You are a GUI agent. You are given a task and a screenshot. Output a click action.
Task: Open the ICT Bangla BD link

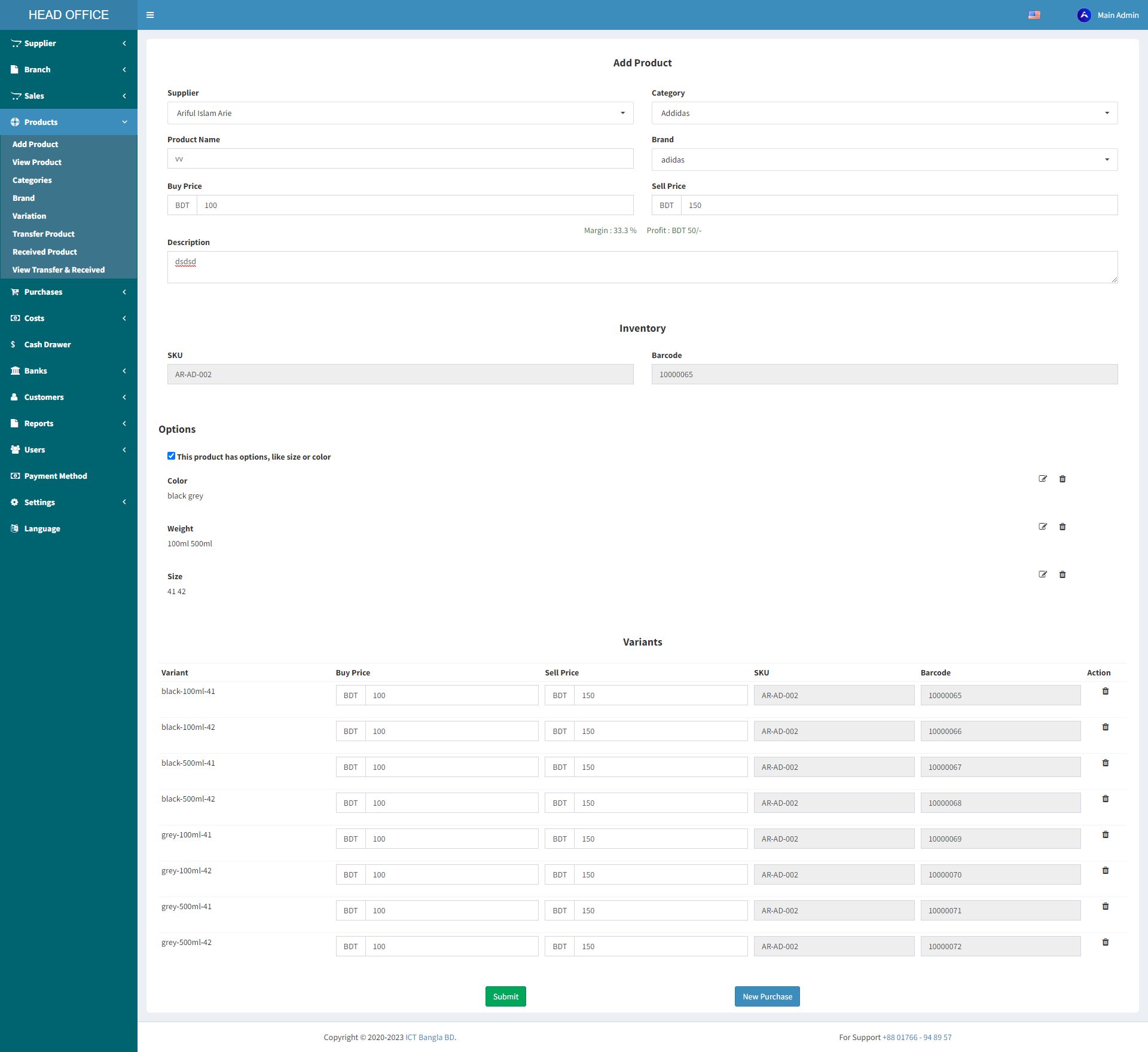tap(430, 1037)
